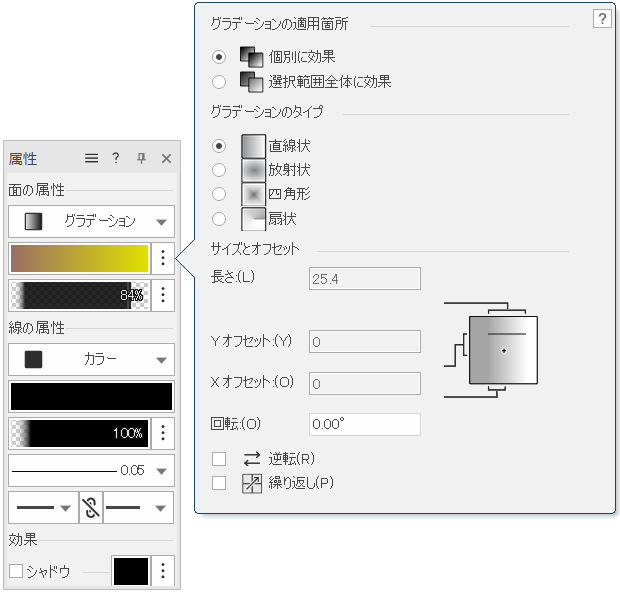Select 個別に効果 radio button
This screenshot has height=594, width=620.
[220, 57]
